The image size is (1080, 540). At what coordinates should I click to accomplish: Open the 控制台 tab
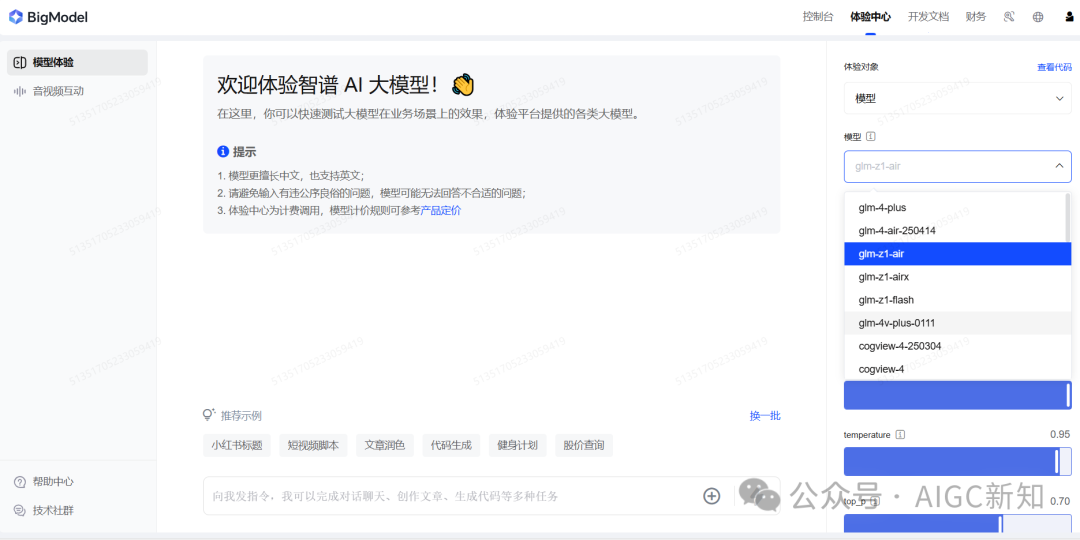(818, 17)
